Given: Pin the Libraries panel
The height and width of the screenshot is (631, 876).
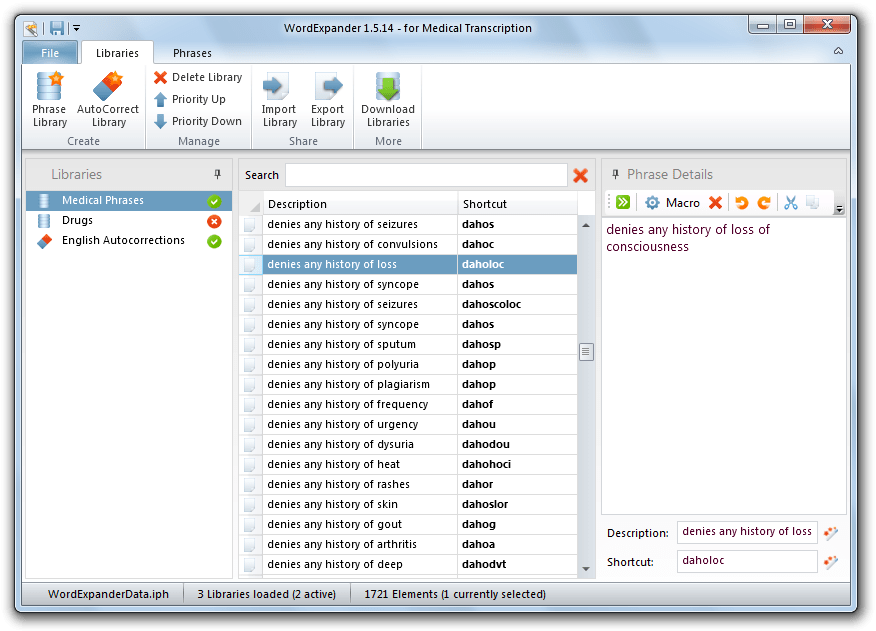Looking at the screenshot, I should (x=217, y=174).
